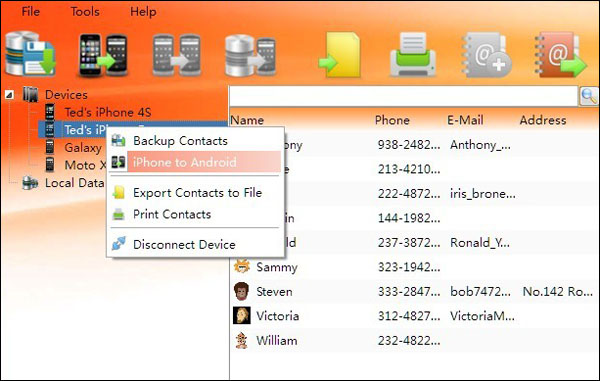Click phone number 237-3872...
The width and height of the screenshot is (600, 381).
409,243
